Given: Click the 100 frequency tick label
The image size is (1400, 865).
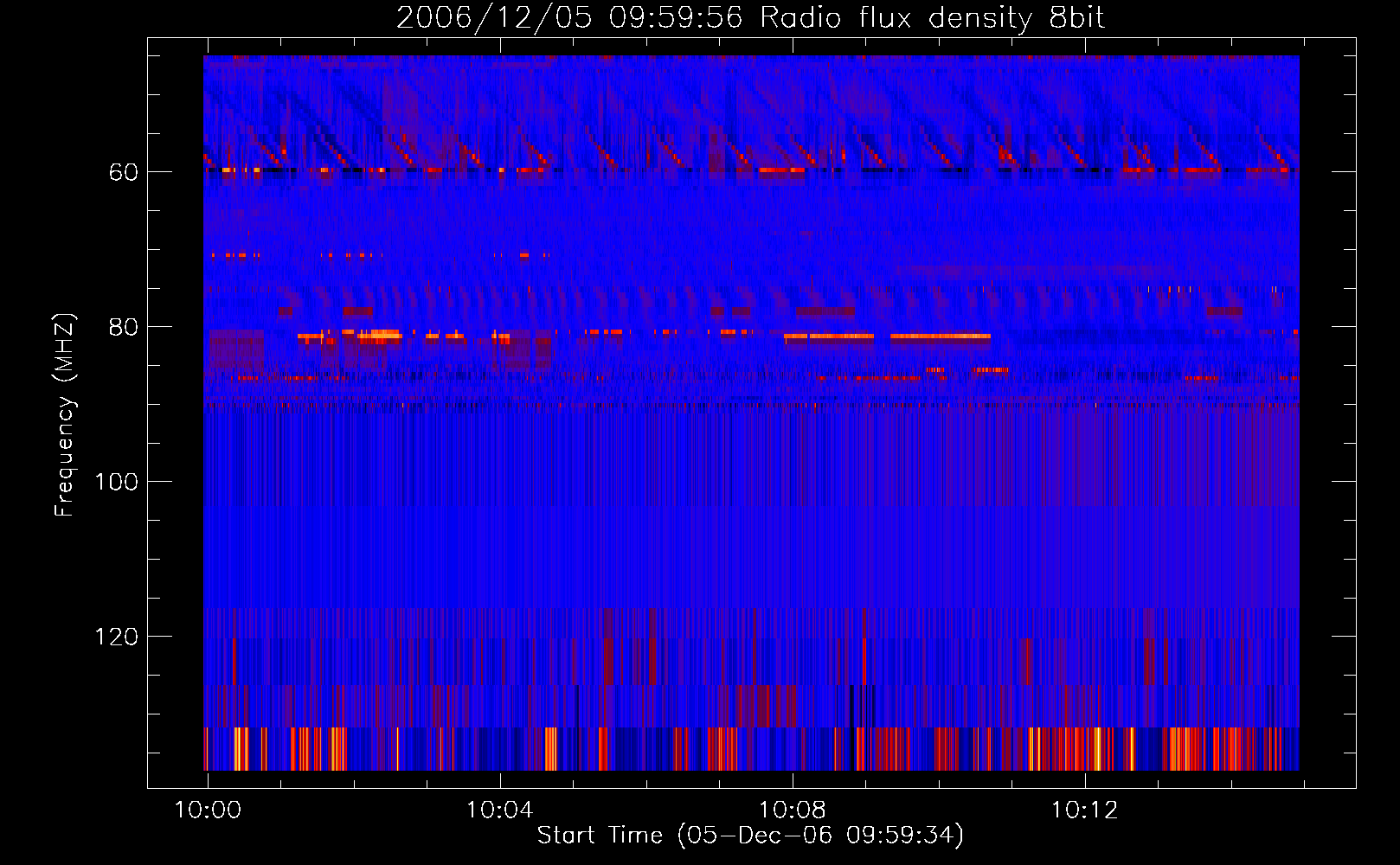Looking at the screenshot, I should 117,482.
